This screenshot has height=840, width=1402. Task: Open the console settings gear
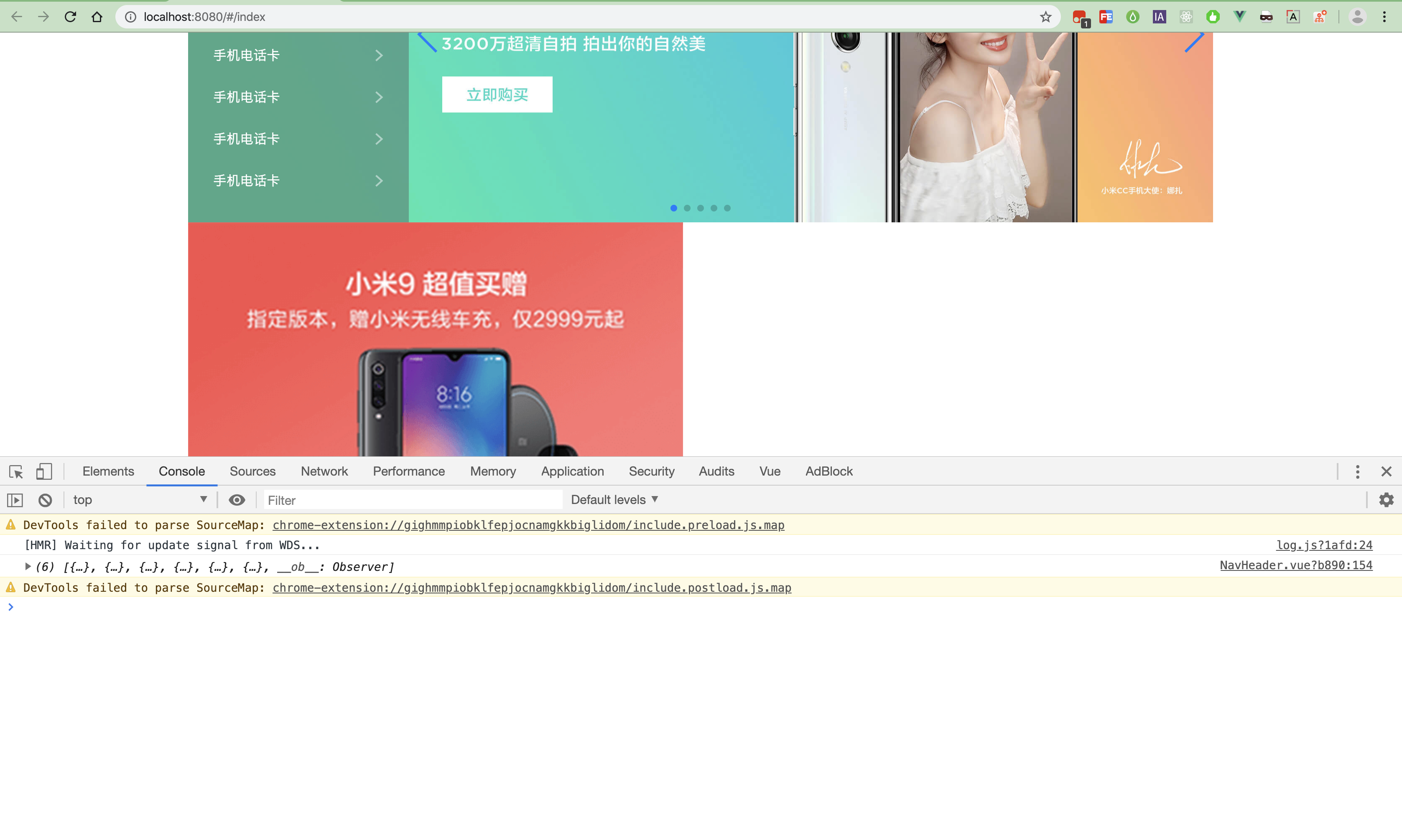pyautogui.click(x=1386, y=499)
